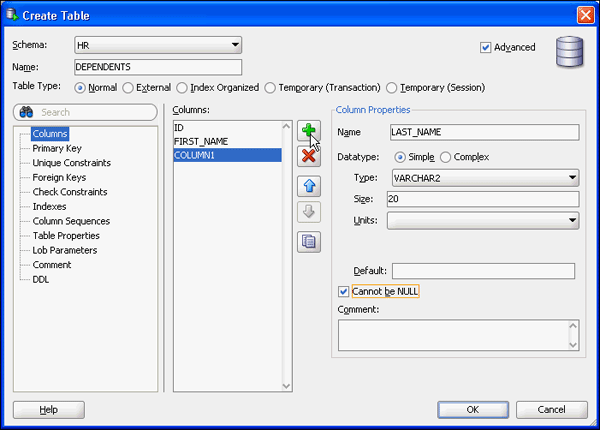The width and height of the screenshot is (600, 430).
Task: Open the Table Properties section
Action: (66, 236)
